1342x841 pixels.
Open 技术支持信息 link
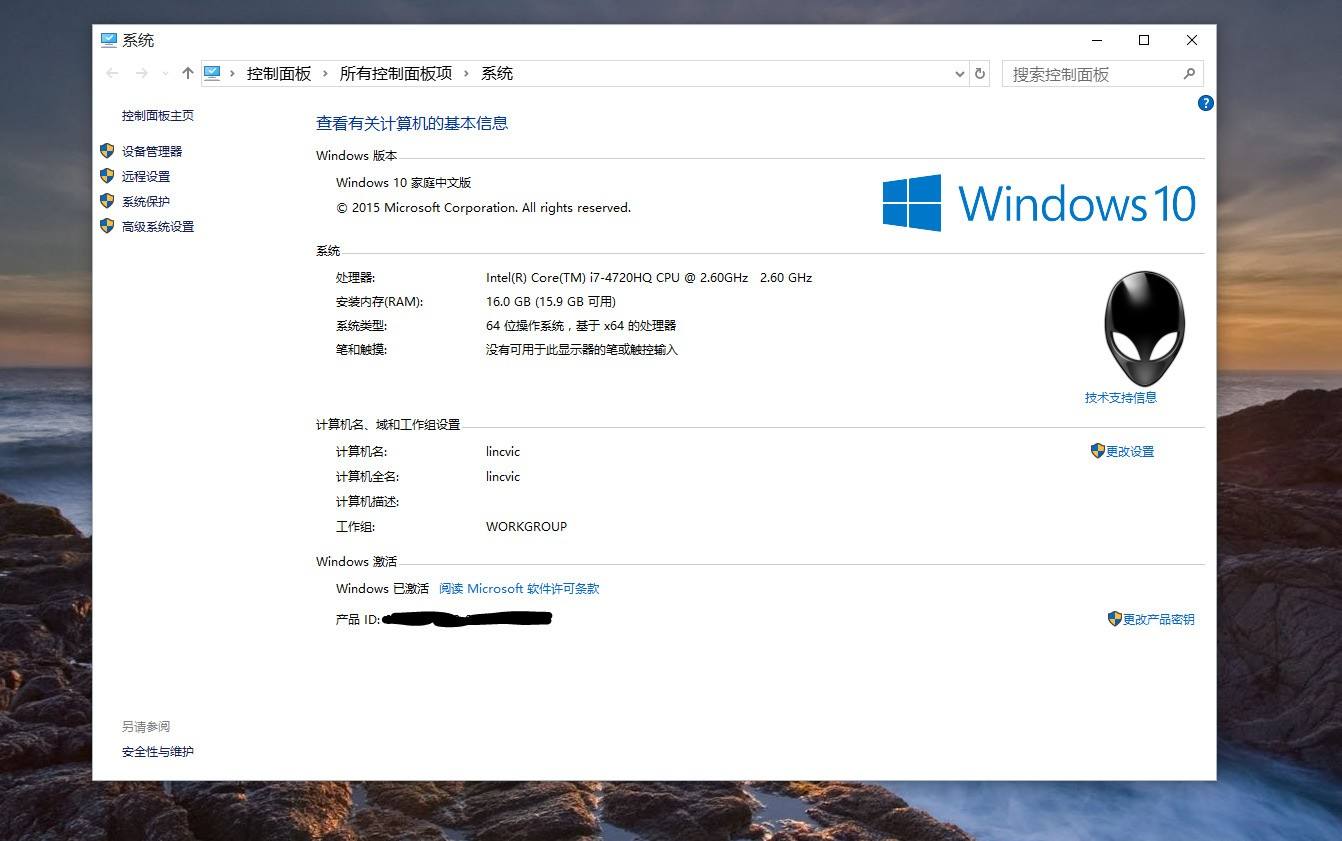tap(1121, 398)
